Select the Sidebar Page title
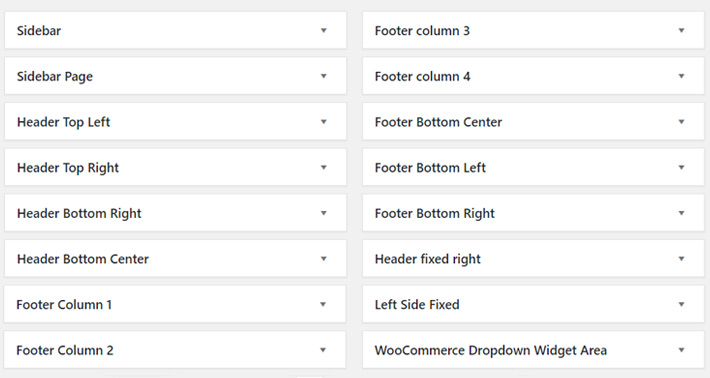 click(x=55, y=77)
